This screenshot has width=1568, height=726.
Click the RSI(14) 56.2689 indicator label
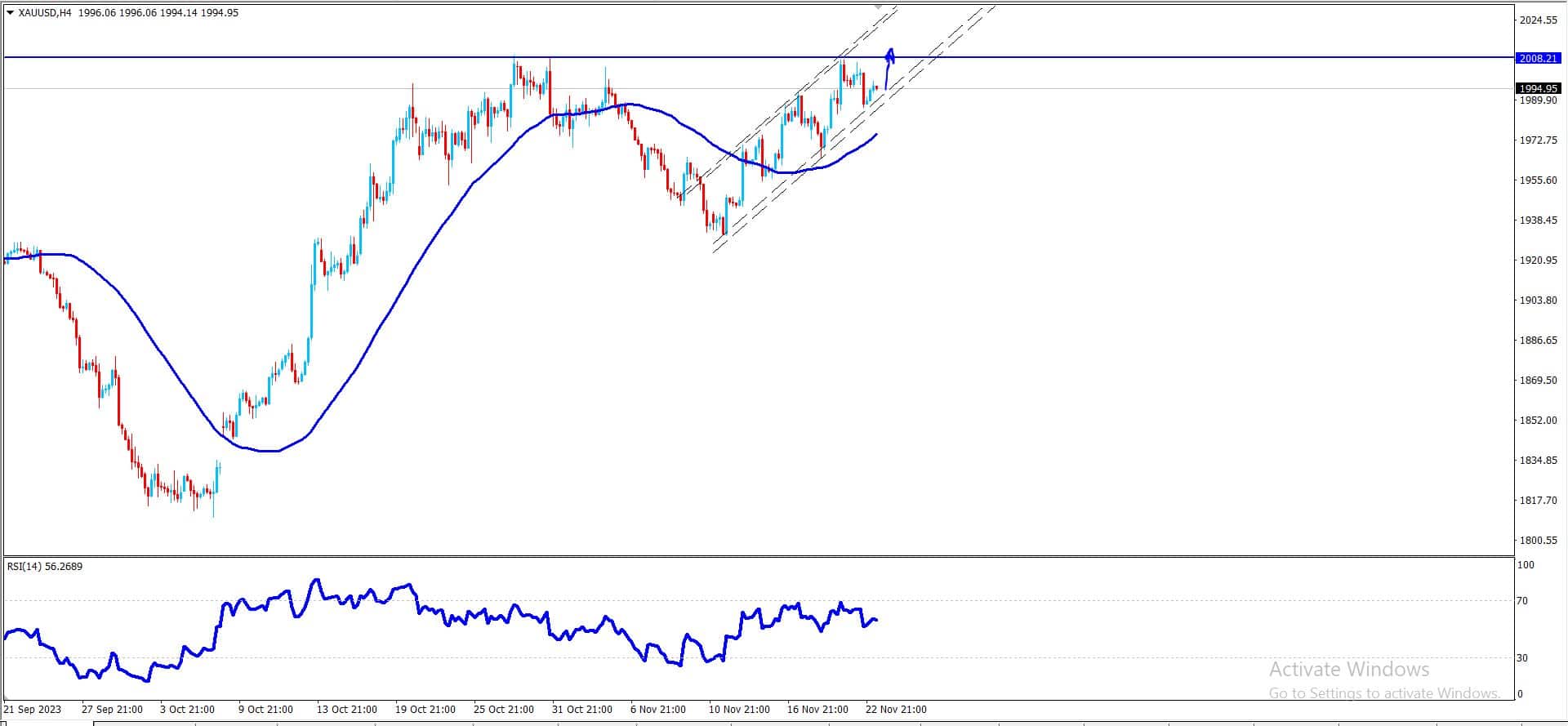tap(45, 566)
